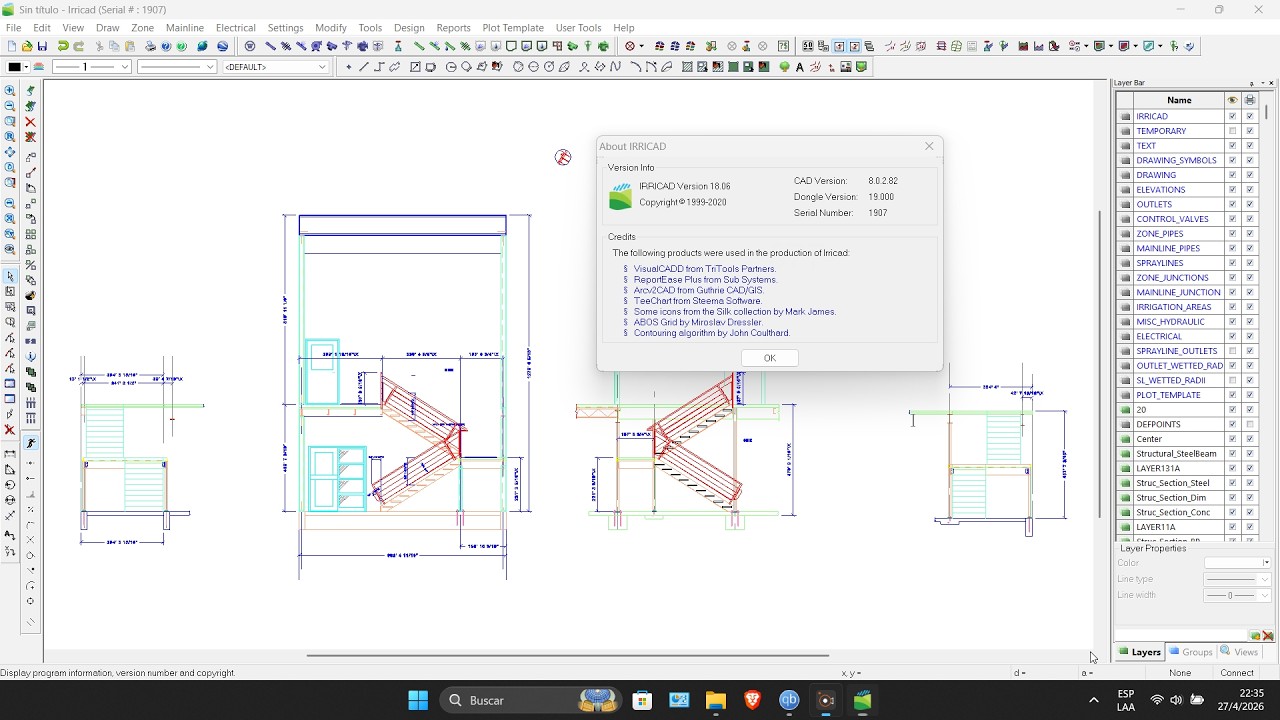The image size is (1280, 720).
Task: Click the horizontal canvas scrollbar
Action: coord(568,656)
